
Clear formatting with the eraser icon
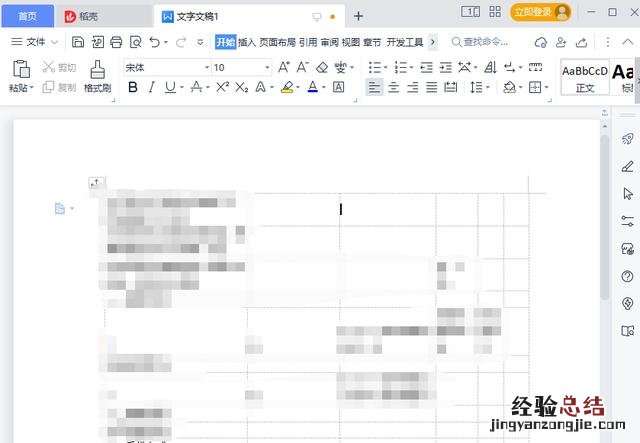pos(322,67)
